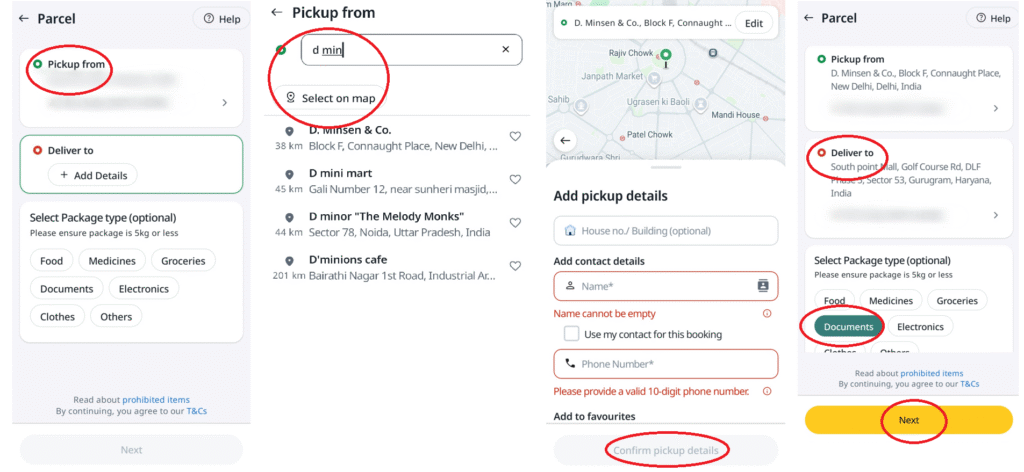Pick the Groceries package type on last screen

point(957,300)
